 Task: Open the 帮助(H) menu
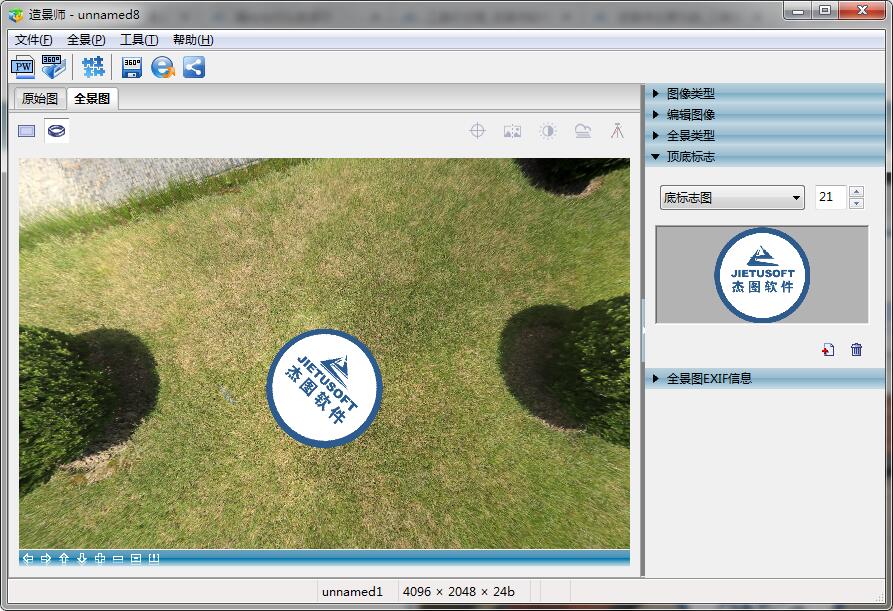click(193, 40)
